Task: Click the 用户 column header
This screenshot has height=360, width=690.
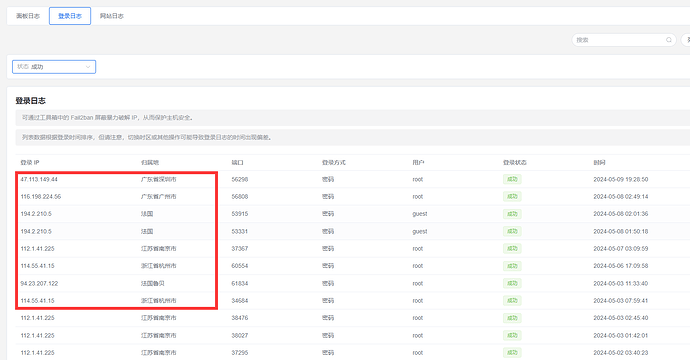Action: pyautogui.click(x=418, y=162)
